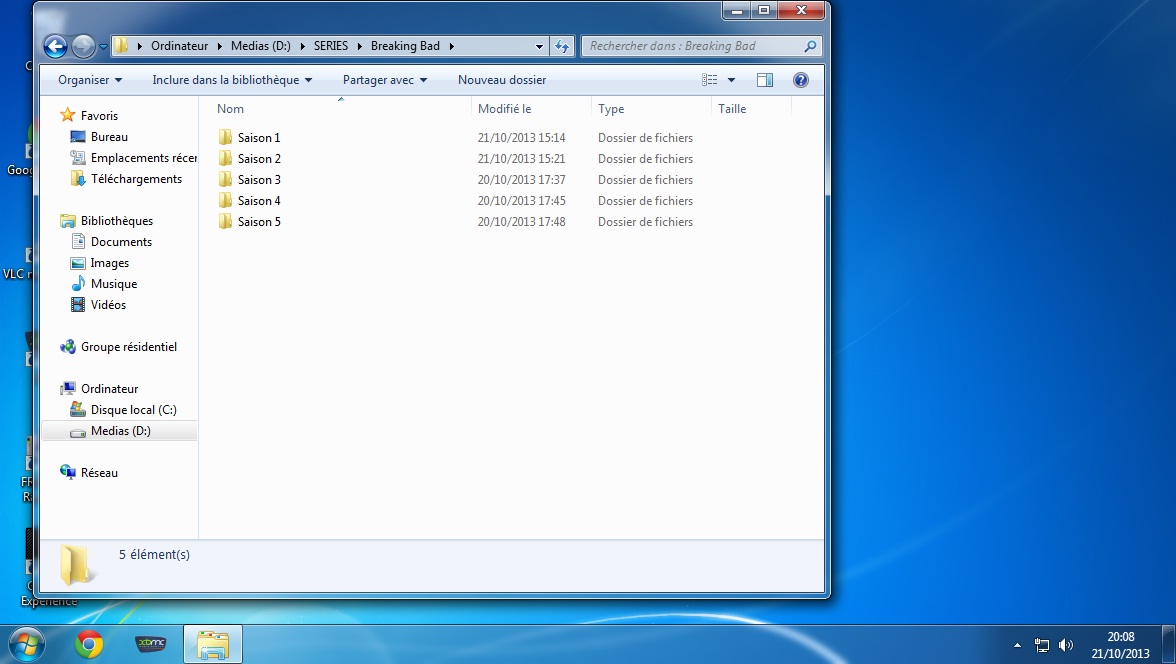
Task: Click the Forward navigation arrow
Action: pyautogui.click(x=83, y=47)
